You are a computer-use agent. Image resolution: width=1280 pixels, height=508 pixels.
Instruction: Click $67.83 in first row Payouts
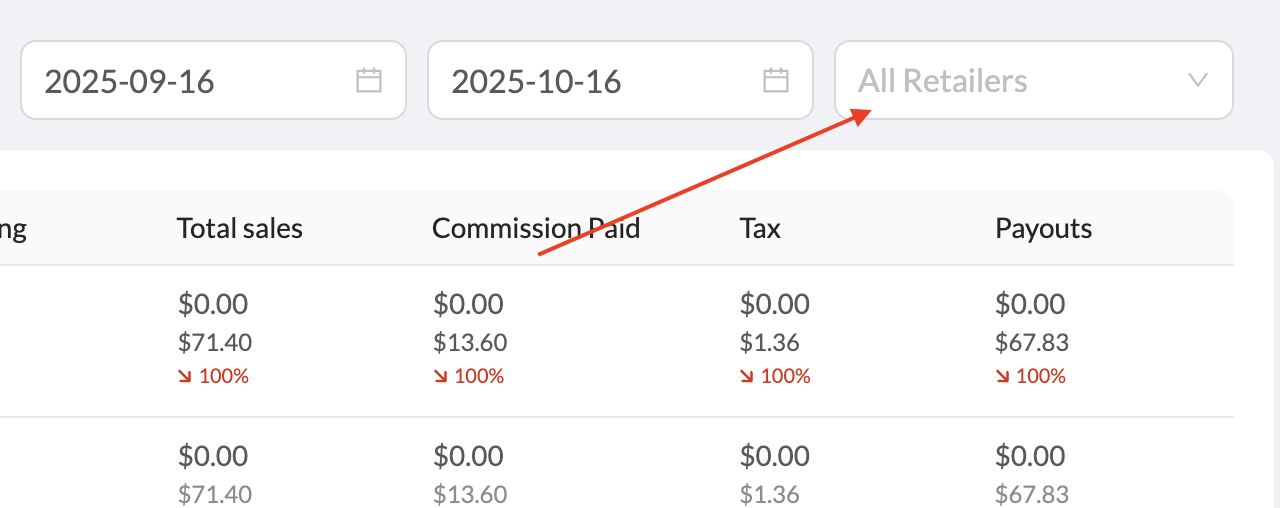click(1032, 343)
